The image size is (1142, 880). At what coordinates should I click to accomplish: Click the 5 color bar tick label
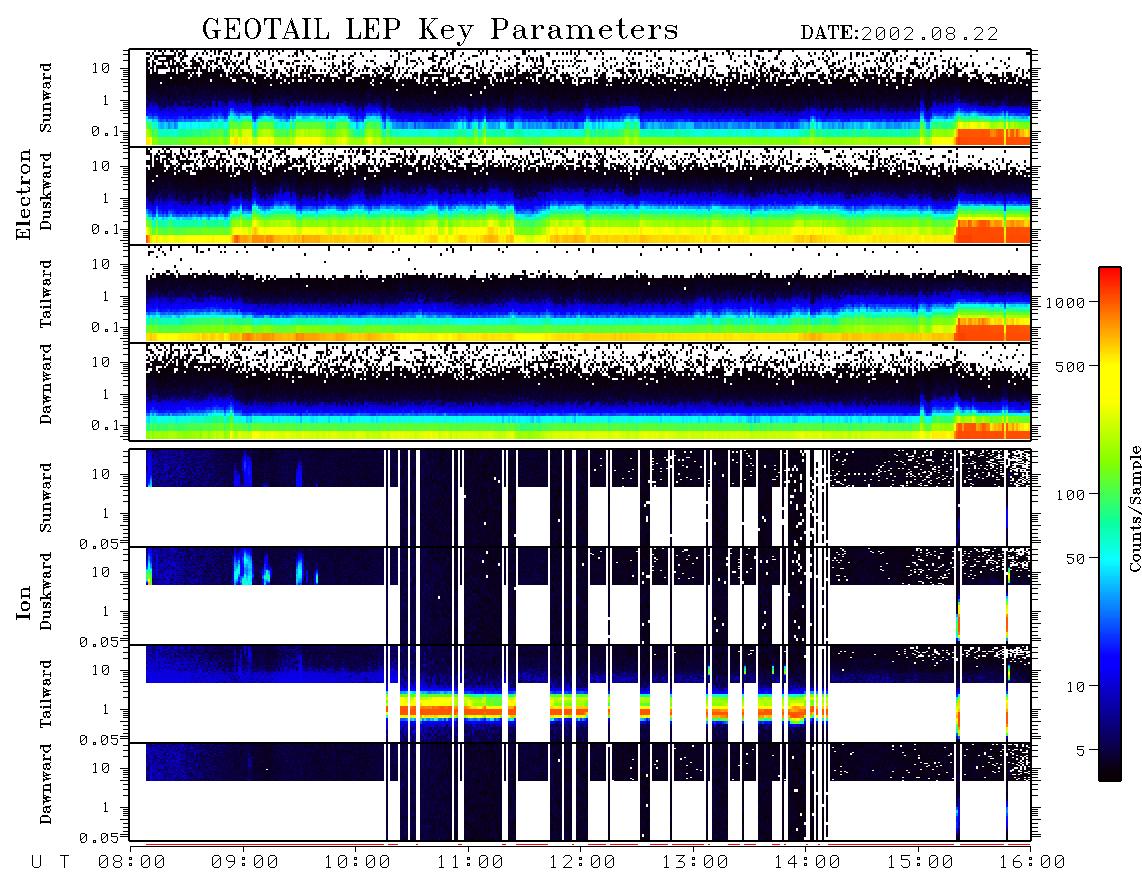point(1081,751)
